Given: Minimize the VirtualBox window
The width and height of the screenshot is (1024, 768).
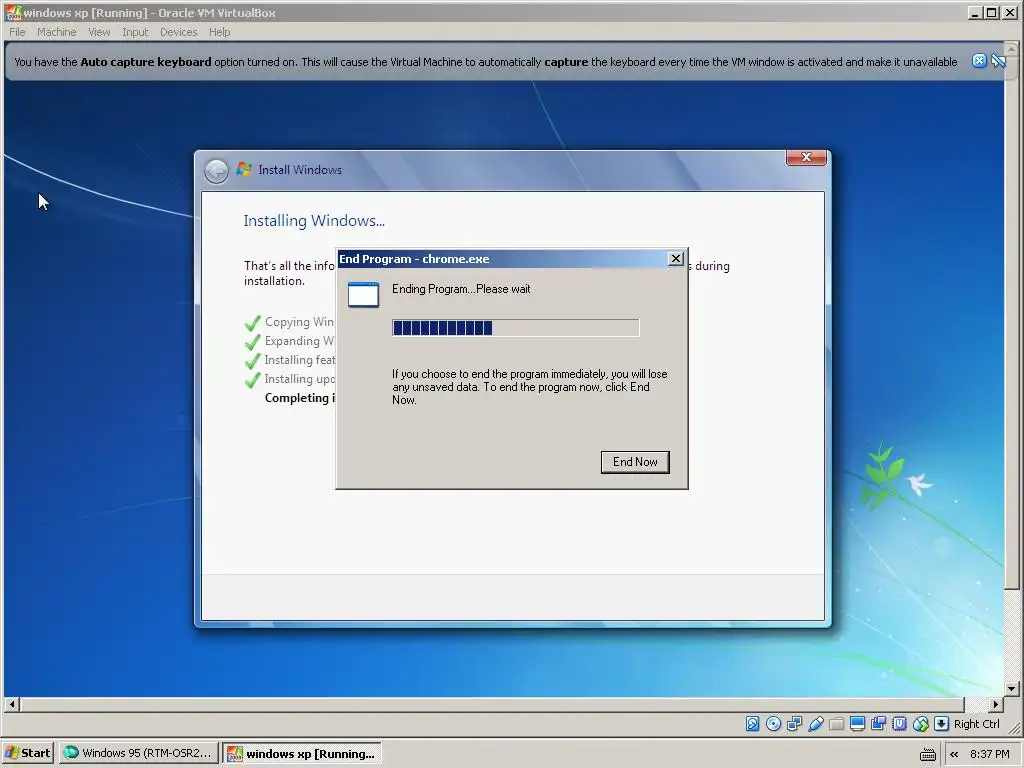Looking at the screenshot, I should pos(975,12).
